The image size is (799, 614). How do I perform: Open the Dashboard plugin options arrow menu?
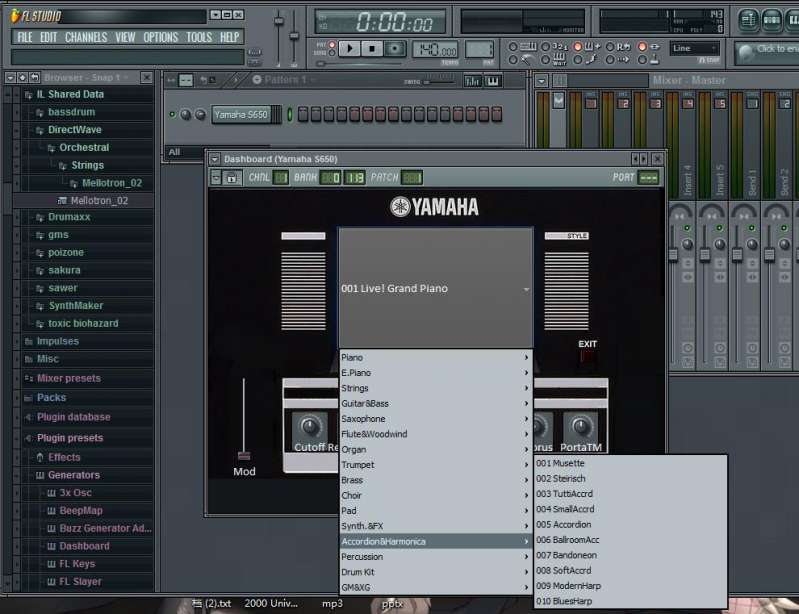point(217,178)
